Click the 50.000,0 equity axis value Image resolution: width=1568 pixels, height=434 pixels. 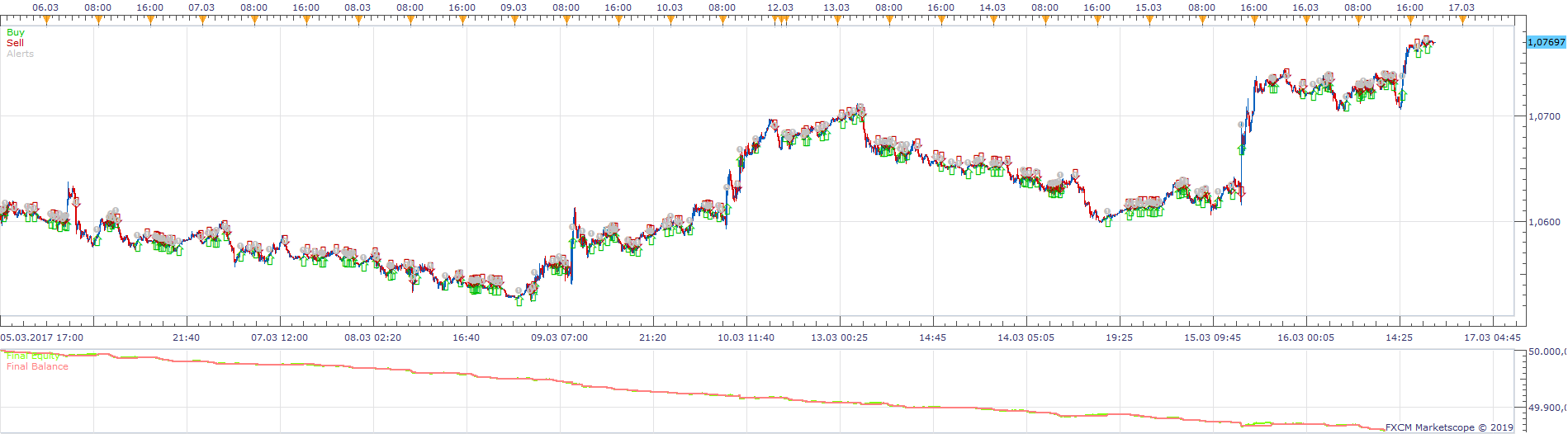1547,351
